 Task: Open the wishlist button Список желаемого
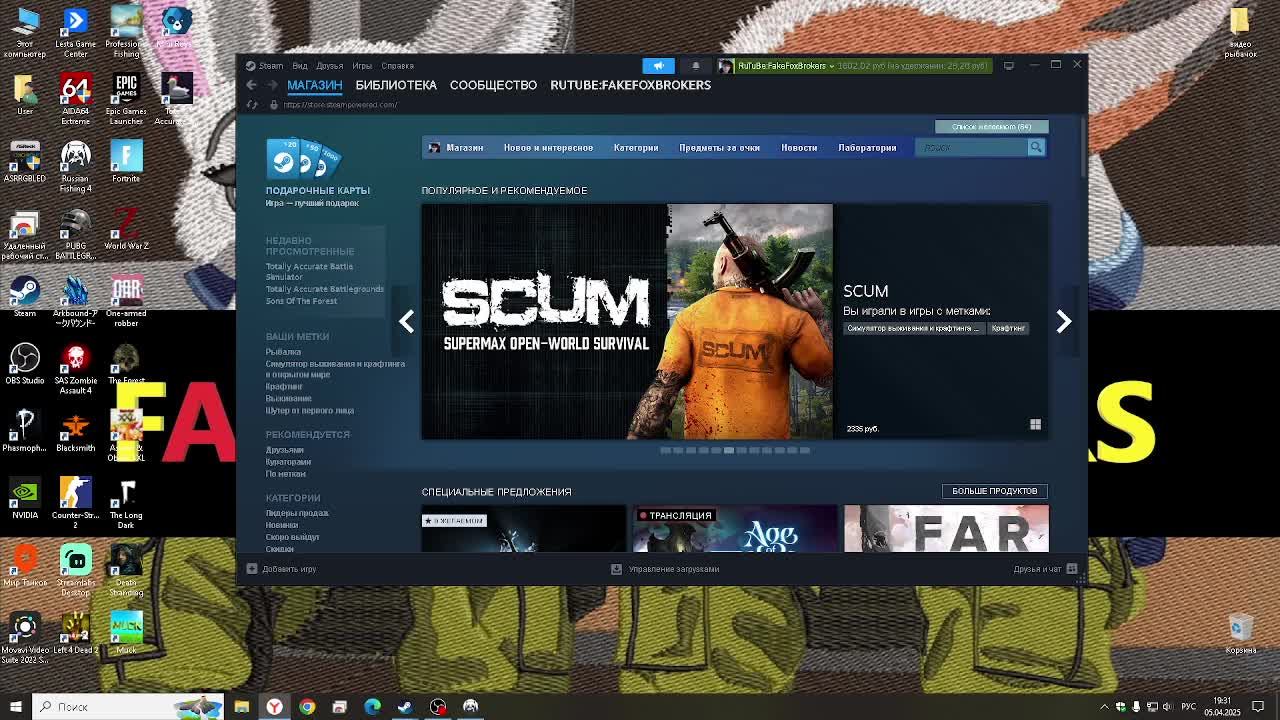pyautogui.click(x=991, y=127)
